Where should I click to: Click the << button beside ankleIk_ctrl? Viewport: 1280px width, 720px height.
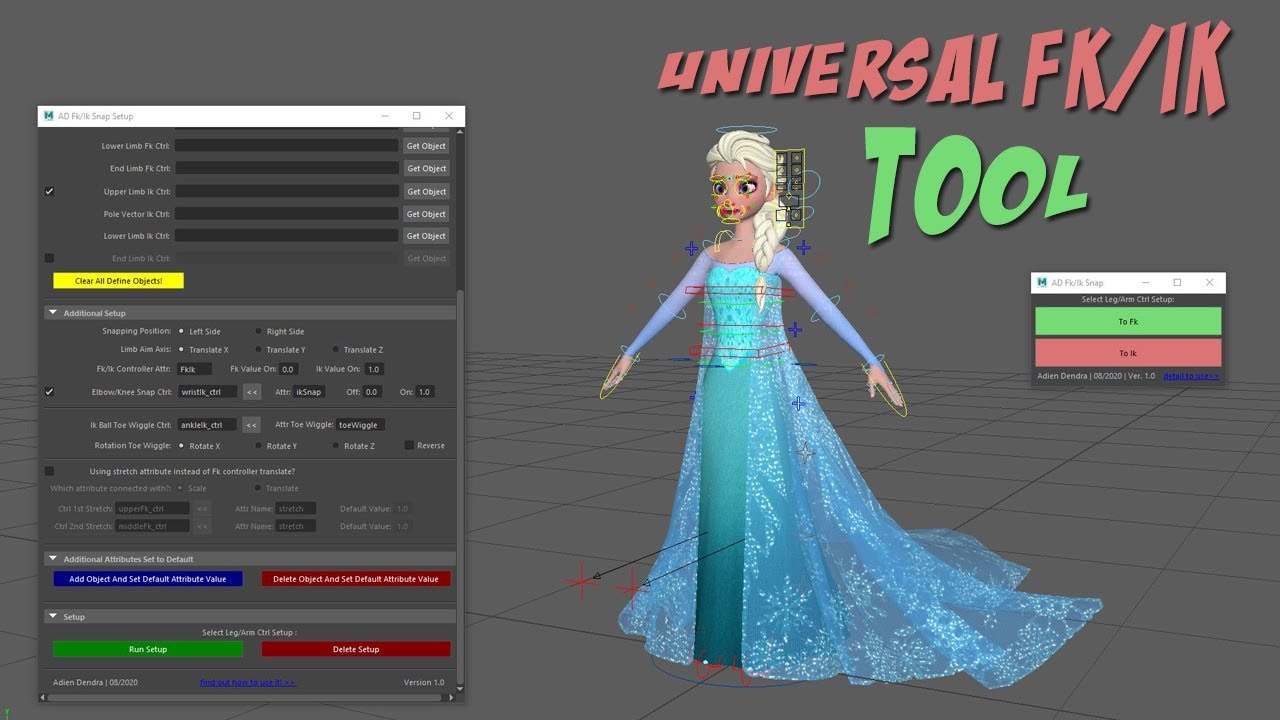click(x=252, y=425)
